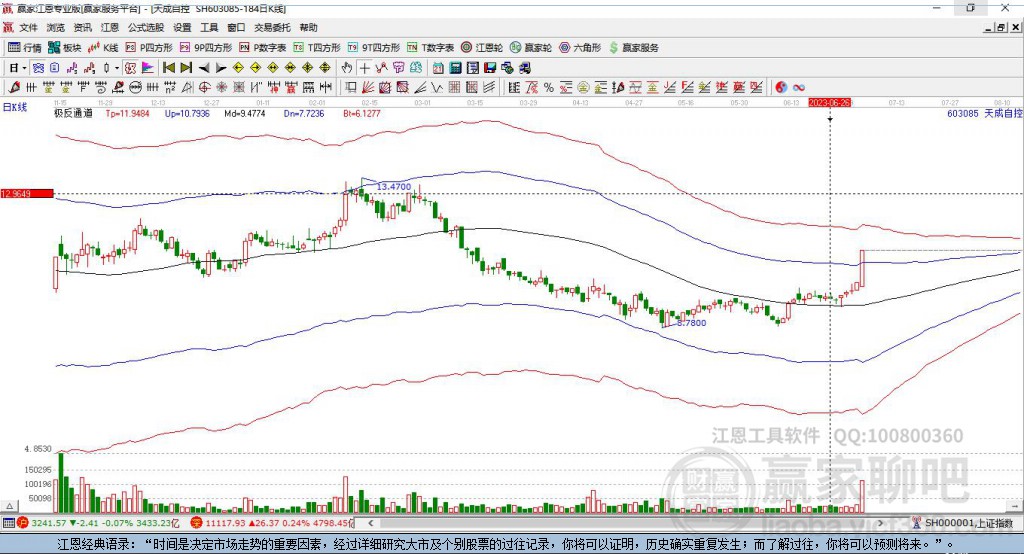
Task: Collapse the volume panel with the triangle button
Action: coord(9,506)
